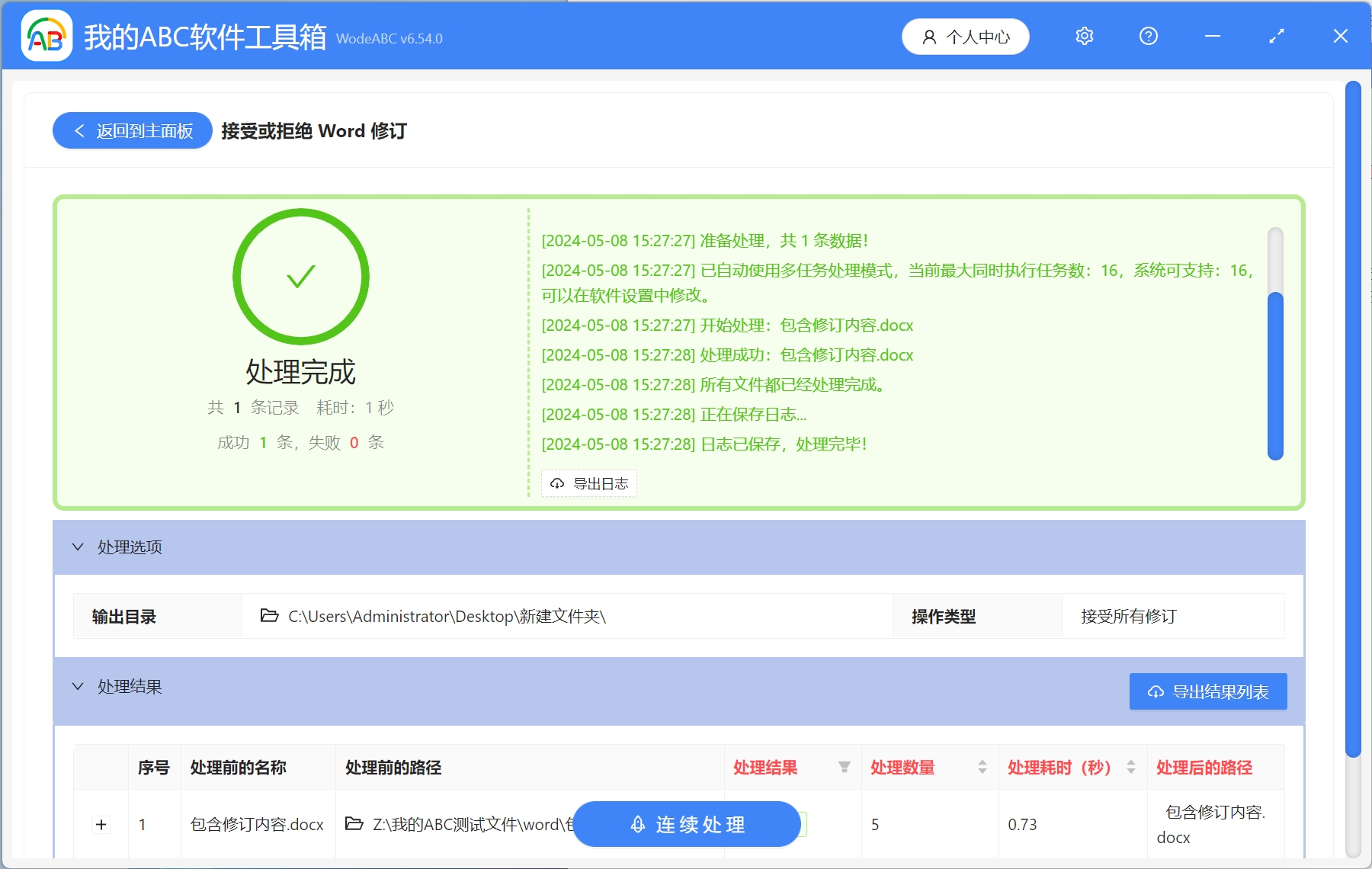The image size is (1372, 869).
Task: Click the folder icon in the file path row
Action: [x=352, y=824]
